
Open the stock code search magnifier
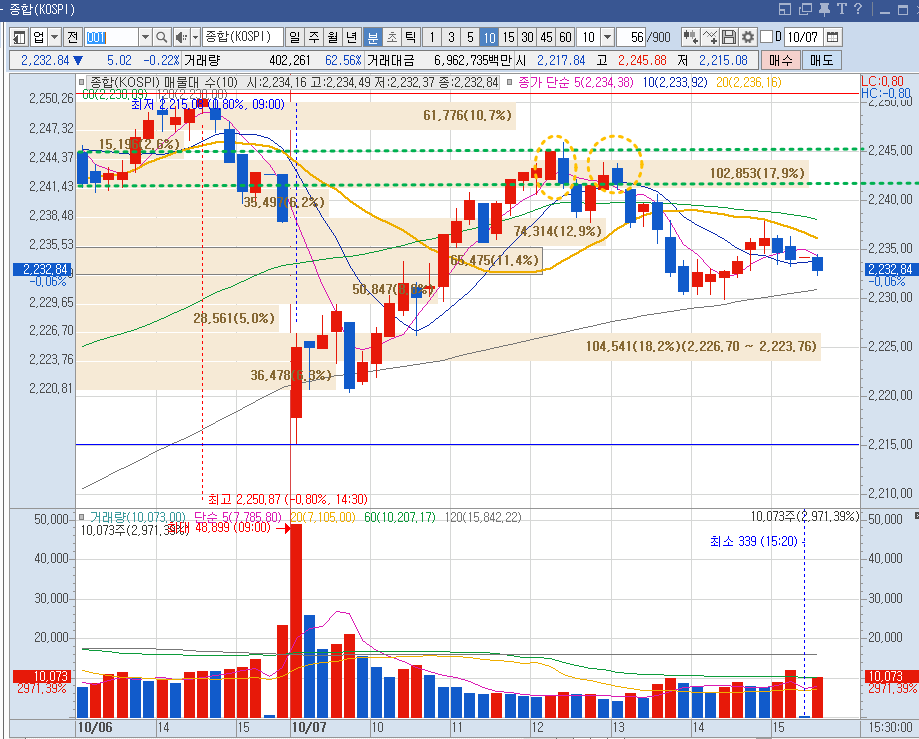162,38
